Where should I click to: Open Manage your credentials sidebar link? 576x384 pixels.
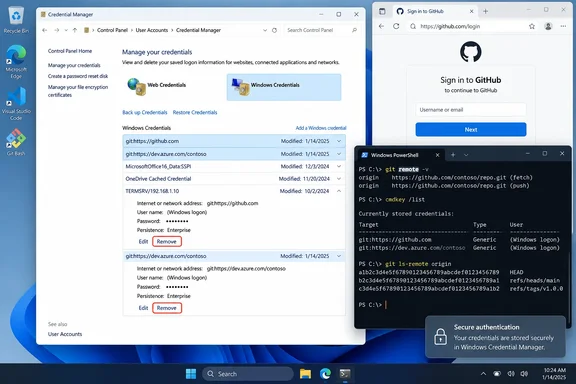click(x=74, y=65)
